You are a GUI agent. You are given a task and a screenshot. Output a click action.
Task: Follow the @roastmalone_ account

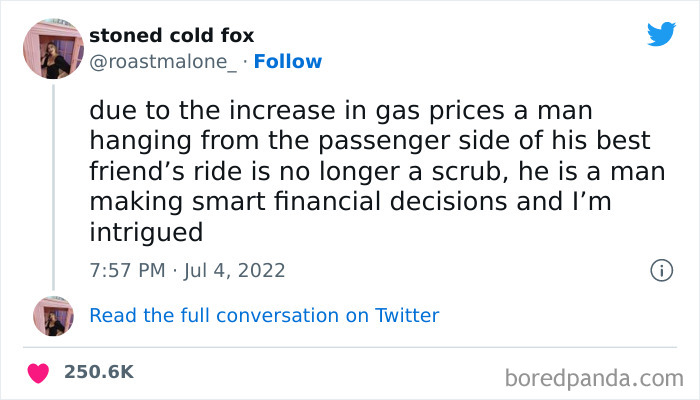click(x=288, y=62)
